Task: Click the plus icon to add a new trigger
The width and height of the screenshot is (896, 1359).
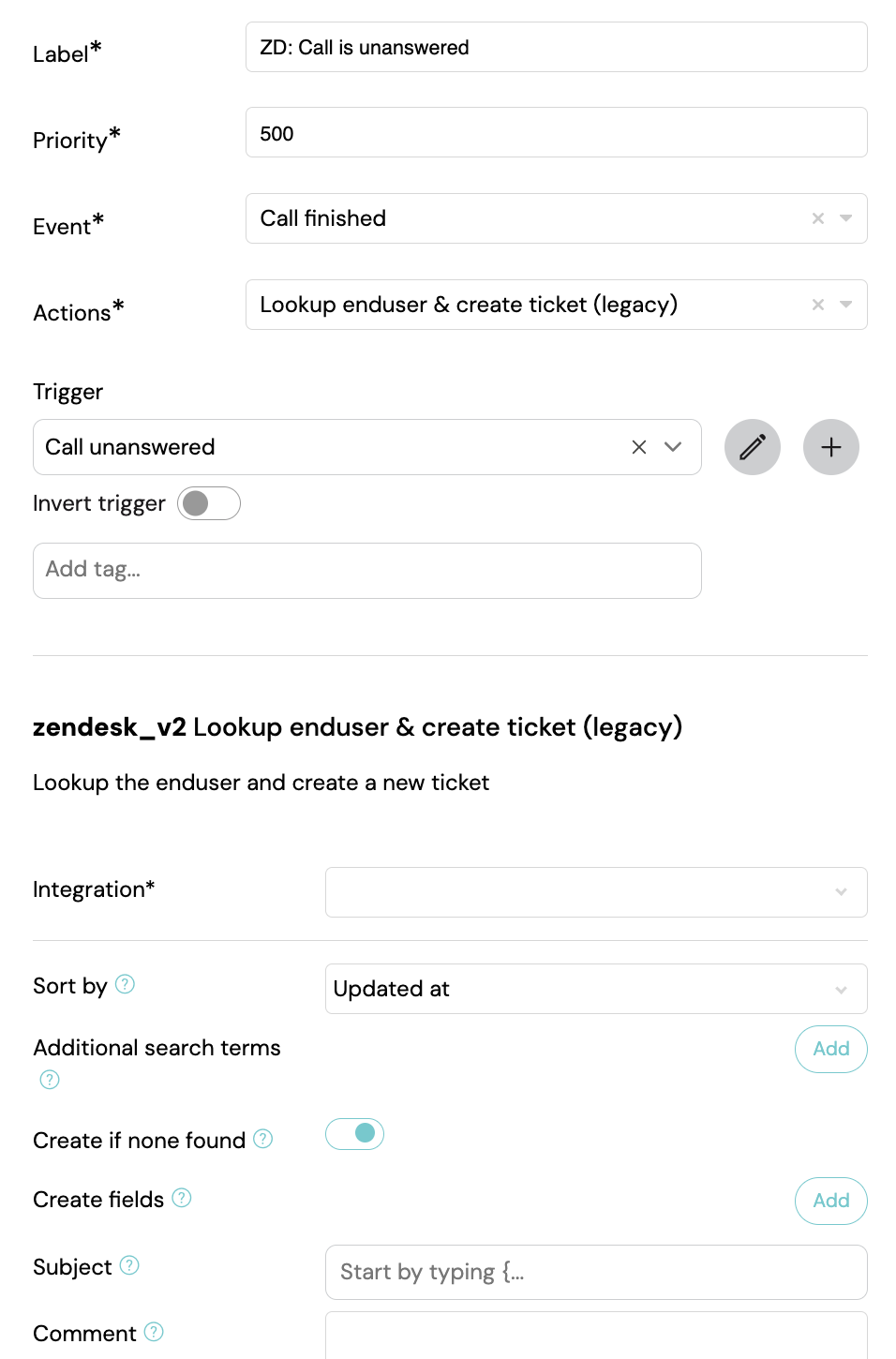Action: (x=831, y=447)
